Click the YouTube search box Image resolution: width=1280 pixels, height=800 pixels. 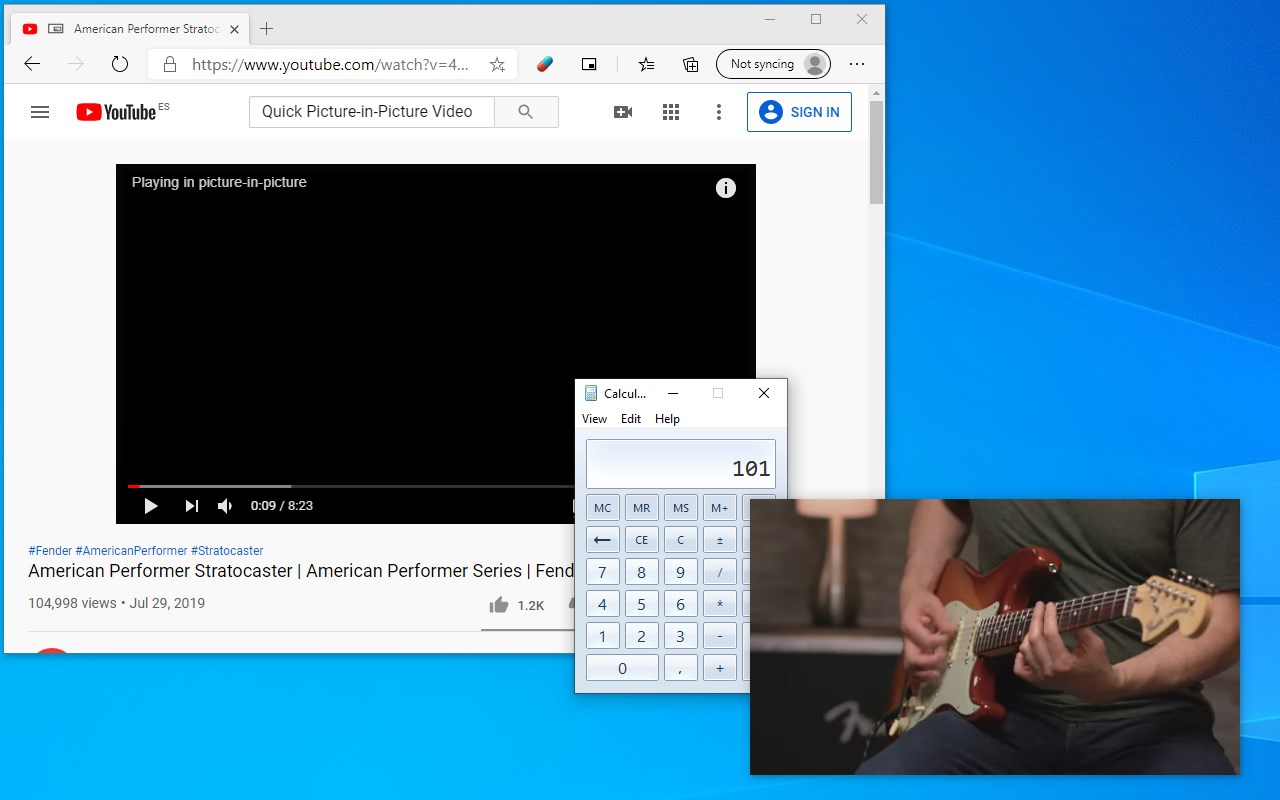(x=371, y=111)
